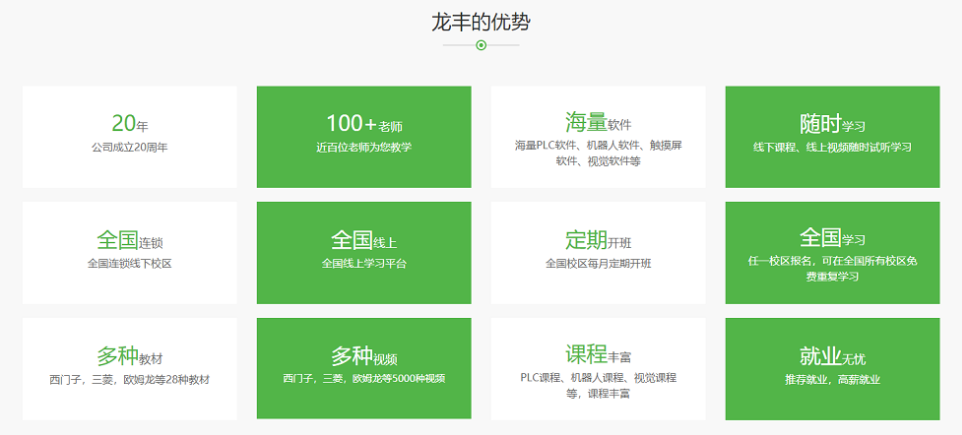Click the '龙丰的优势' section heading
Image resolution: width=962 pixels, height=435 pixels.
click(x=481, y=20)
